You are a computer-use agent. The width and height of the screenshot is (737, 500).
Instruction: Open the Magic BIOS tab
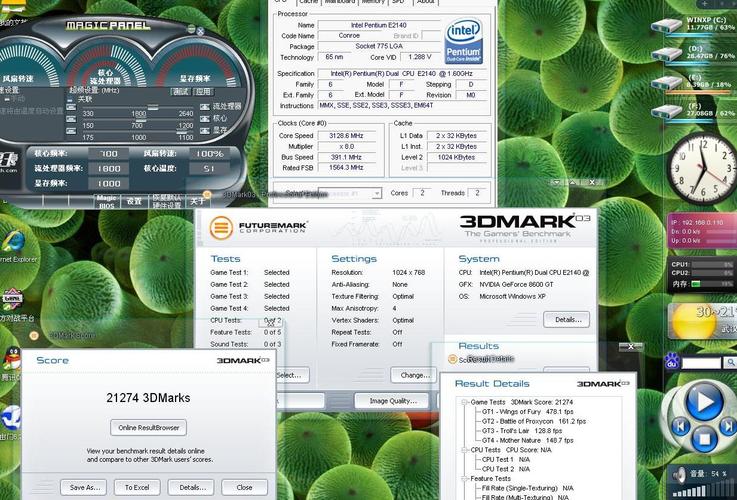coord(107,202)
